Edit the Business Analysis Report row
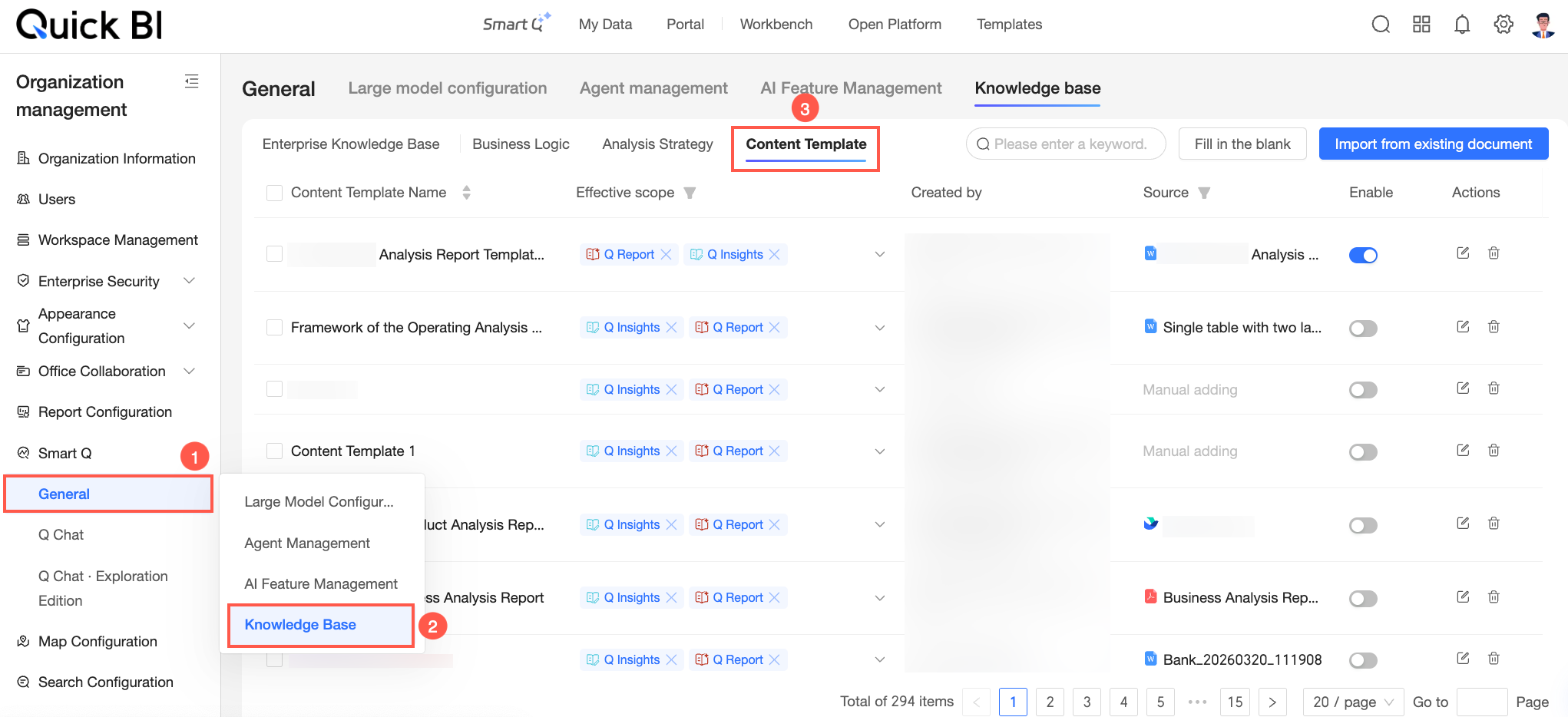1568x717 pixels. pos(1463,597)
